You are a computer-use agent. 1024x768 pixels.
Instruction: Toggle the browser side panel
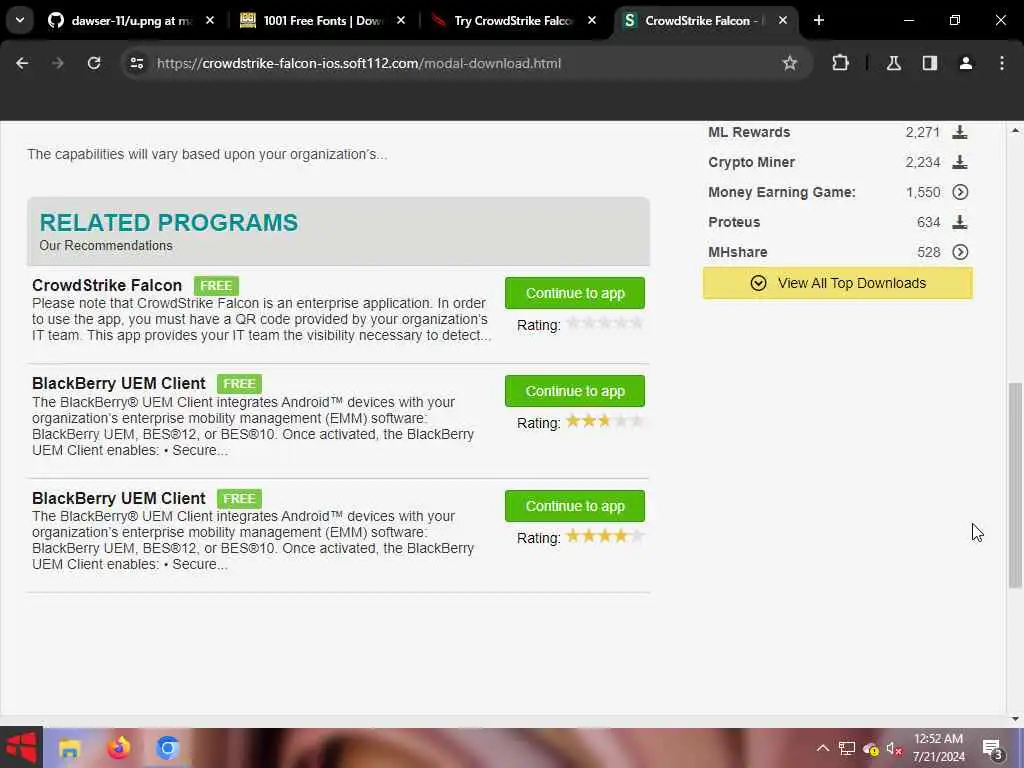click(x=930, y=63)
